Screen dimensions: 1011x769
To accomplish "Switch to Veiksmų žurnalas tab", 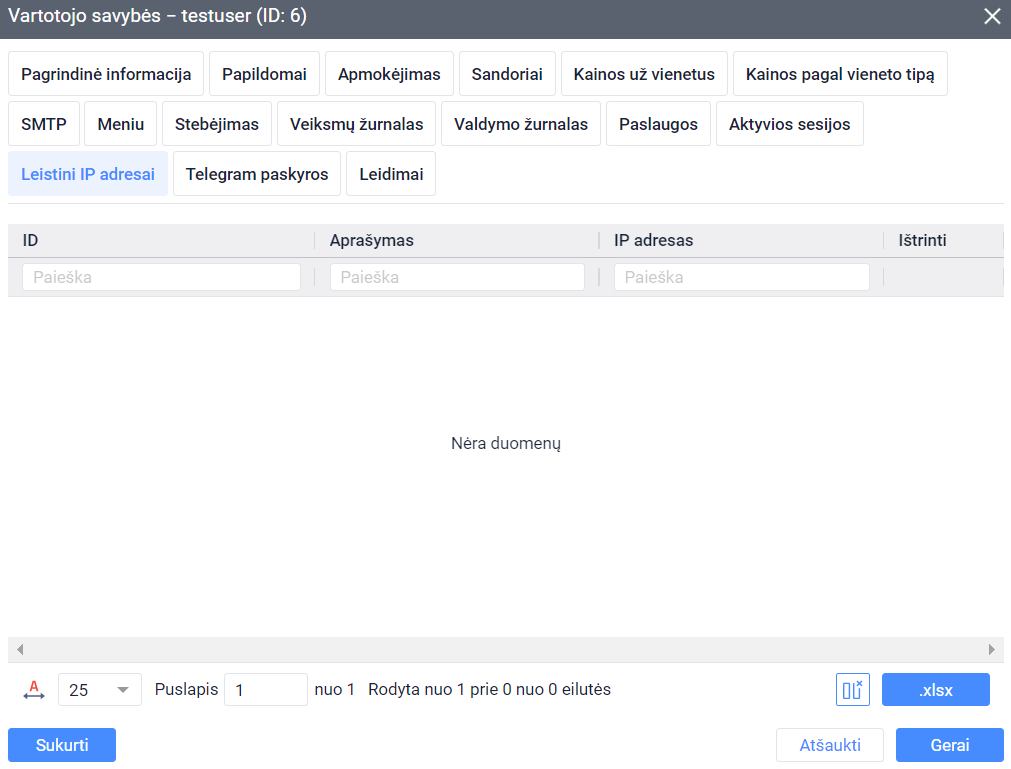I will coord(356,124).
